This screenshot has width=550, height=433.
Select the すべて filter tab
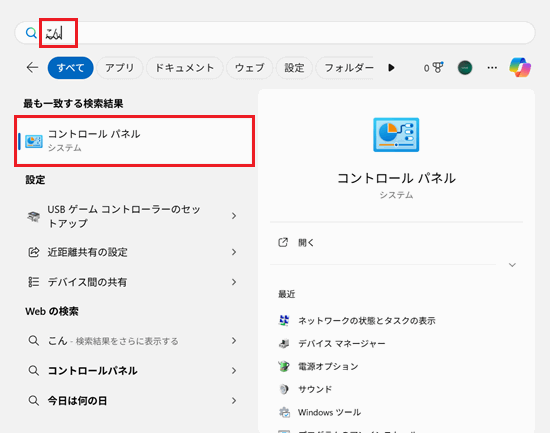coord(71,68)
